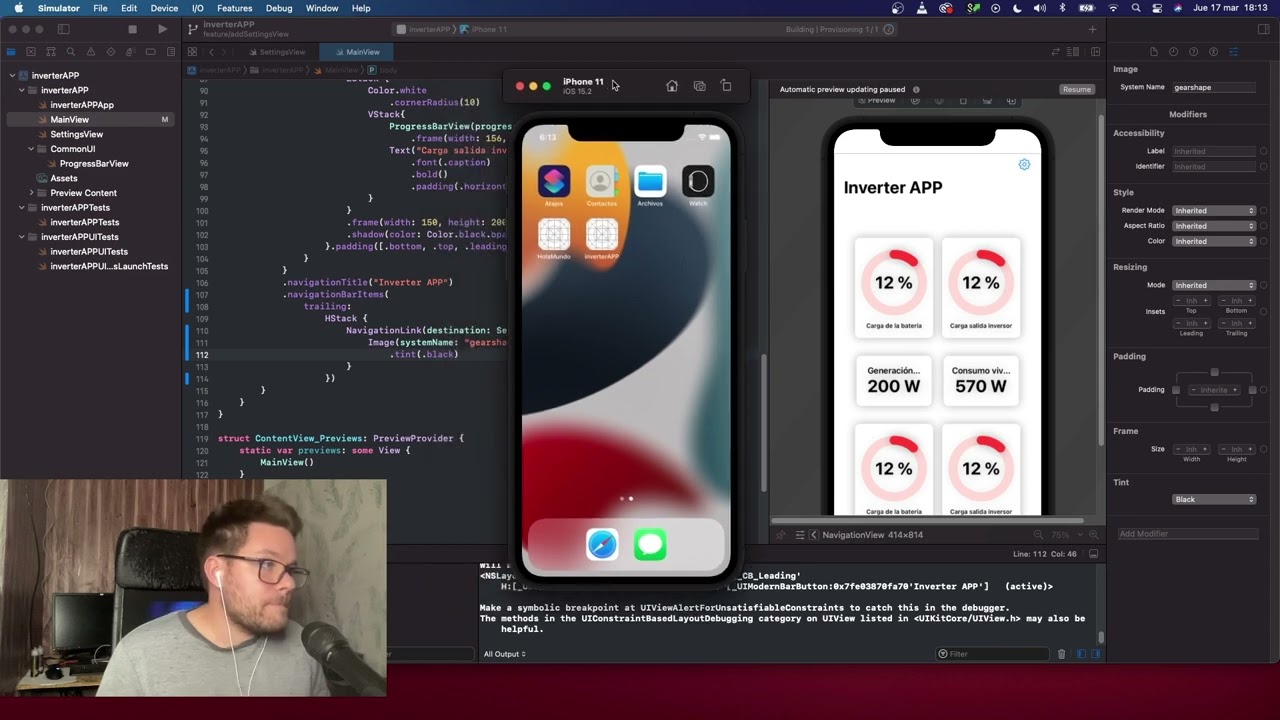Enable top padding checkbox
Image resolution: width=1280 pixels, height=720 pixels.
pyautogui.click(x=1214, y=372)
